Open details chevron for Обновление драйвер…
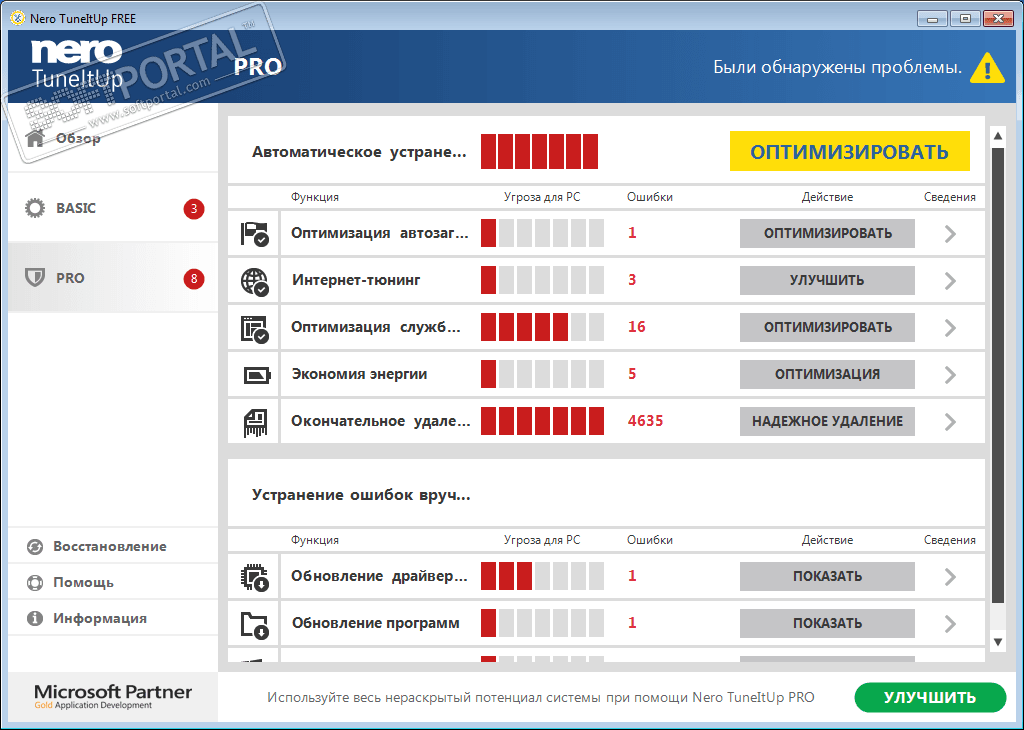Image resolution: width=1024 pixels, height=730 pixels. pos(950,577)
